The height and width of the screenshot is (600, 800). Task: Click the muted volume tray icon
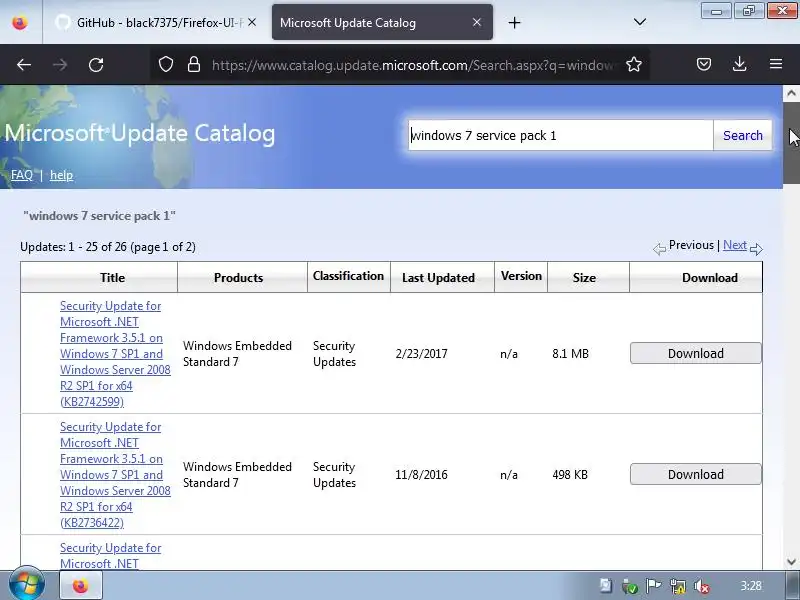pos(703,586)
